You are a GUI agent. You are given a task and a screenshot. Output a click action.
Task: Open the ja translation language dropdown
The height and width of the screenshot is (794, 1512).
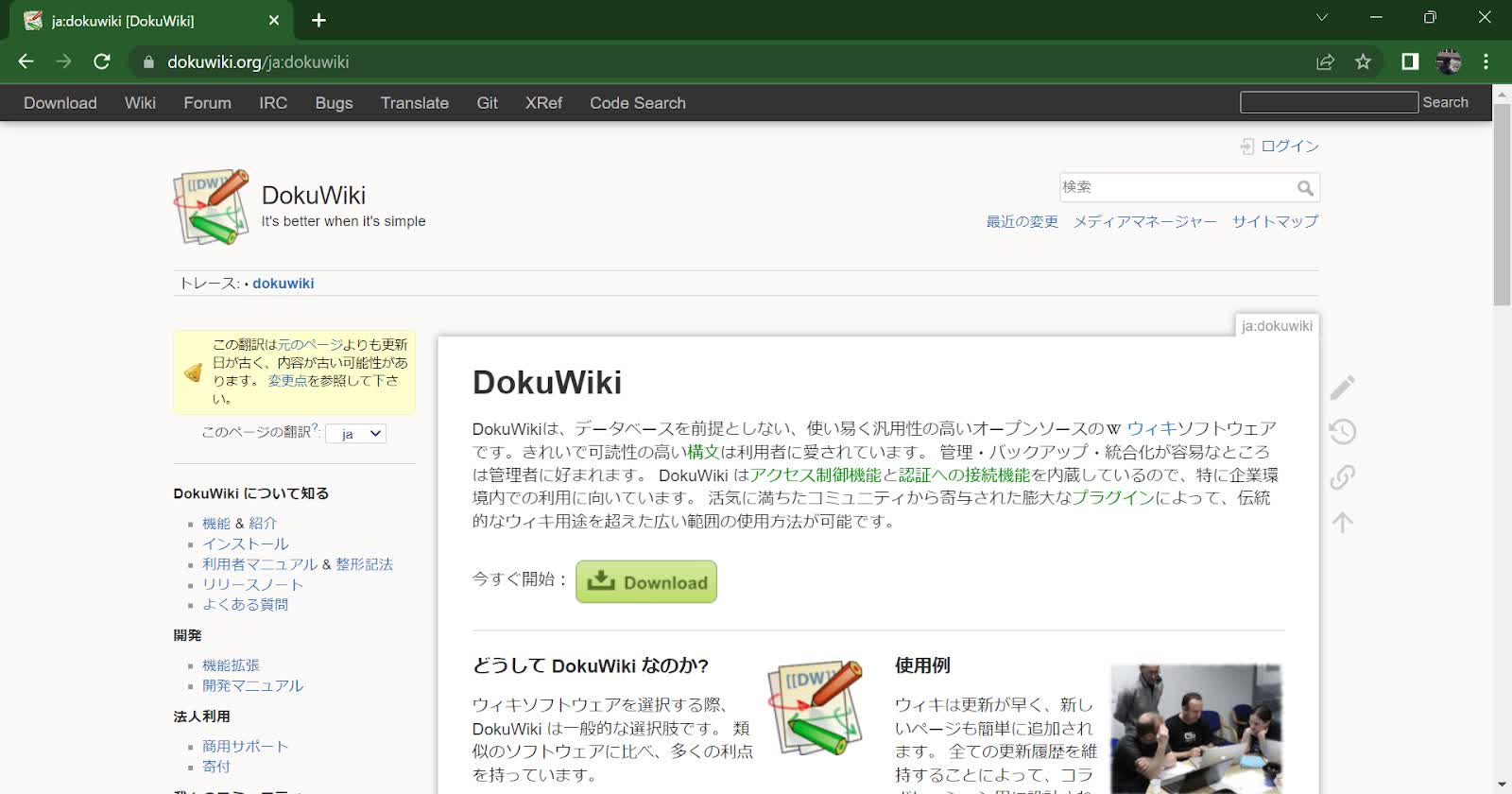click(356, 434)
